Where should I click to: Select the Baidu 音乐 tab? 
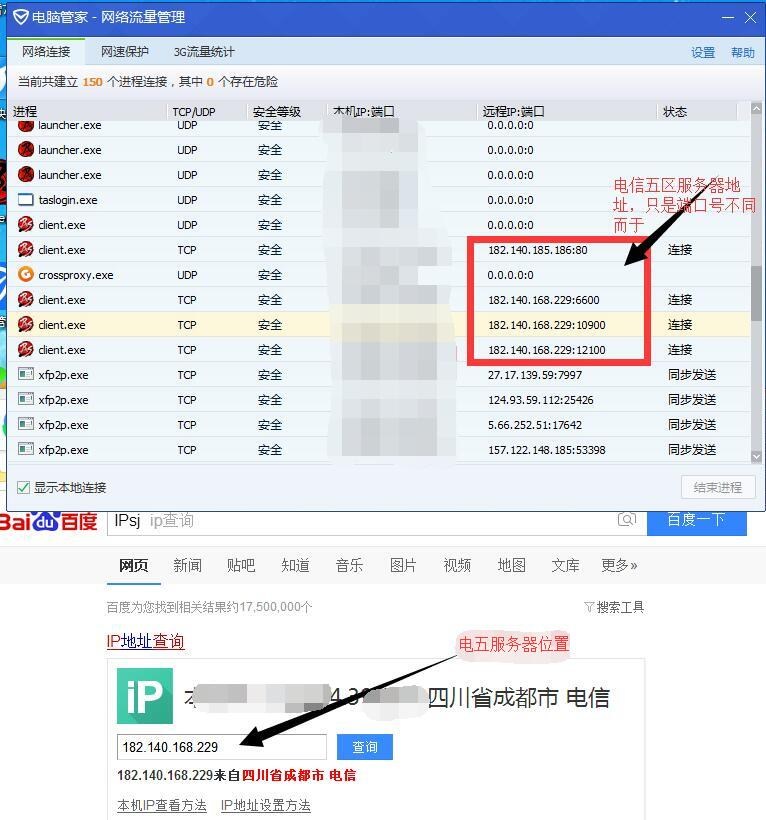point(349,565)
